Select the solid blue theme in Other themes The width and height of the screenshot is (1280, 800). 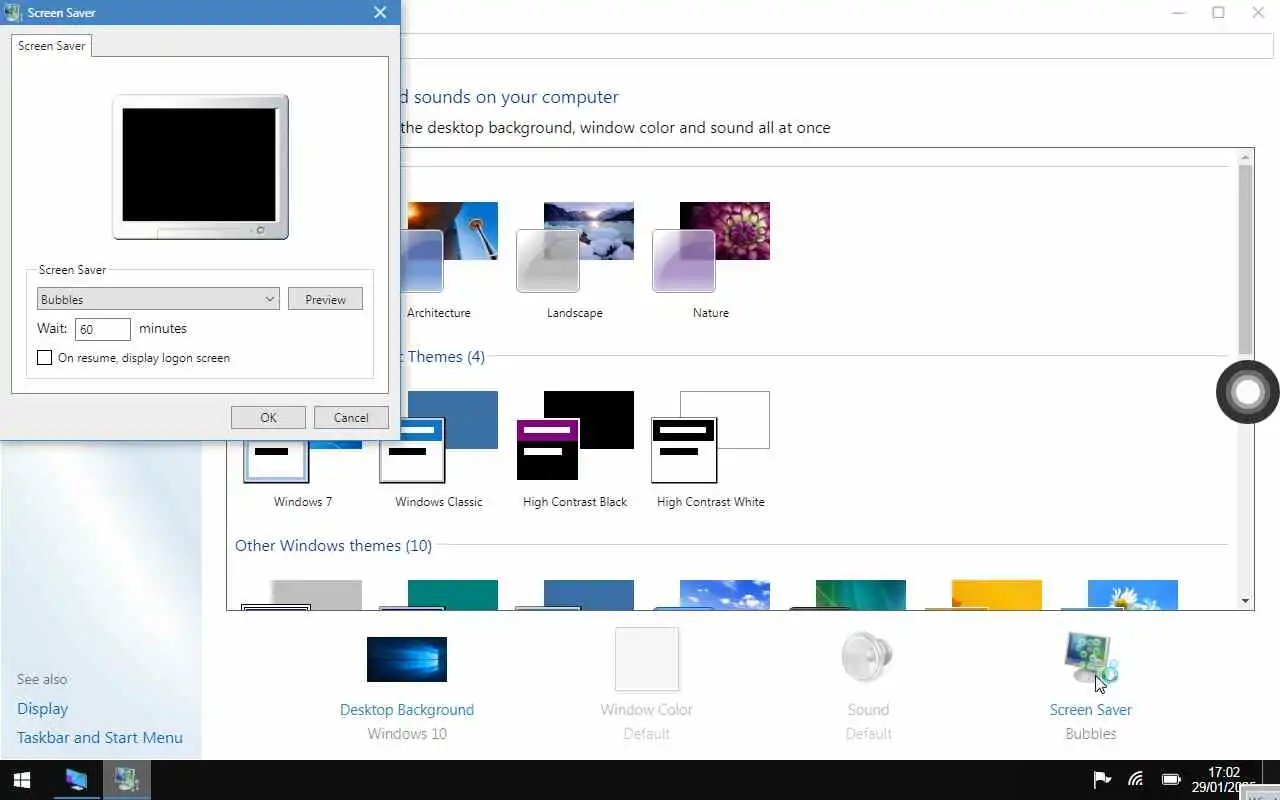click(x=575, y=595)
